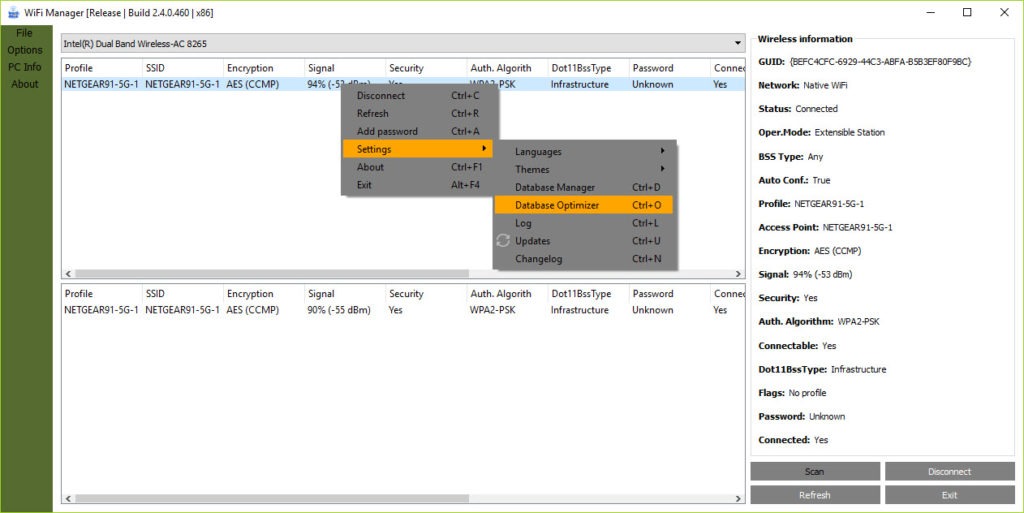Click lower table Signal column header
This screenshot has height=513, width=1024.
[345, 294]
